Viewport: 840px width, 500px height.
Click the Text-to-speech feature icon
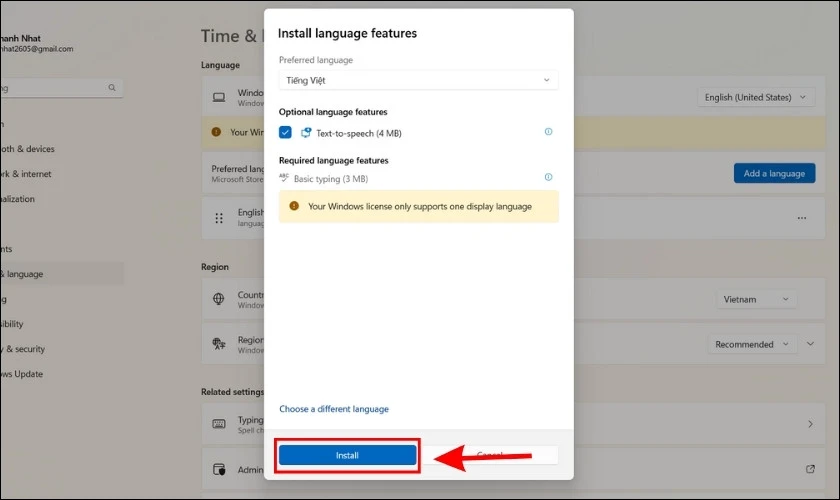[305, 132]
